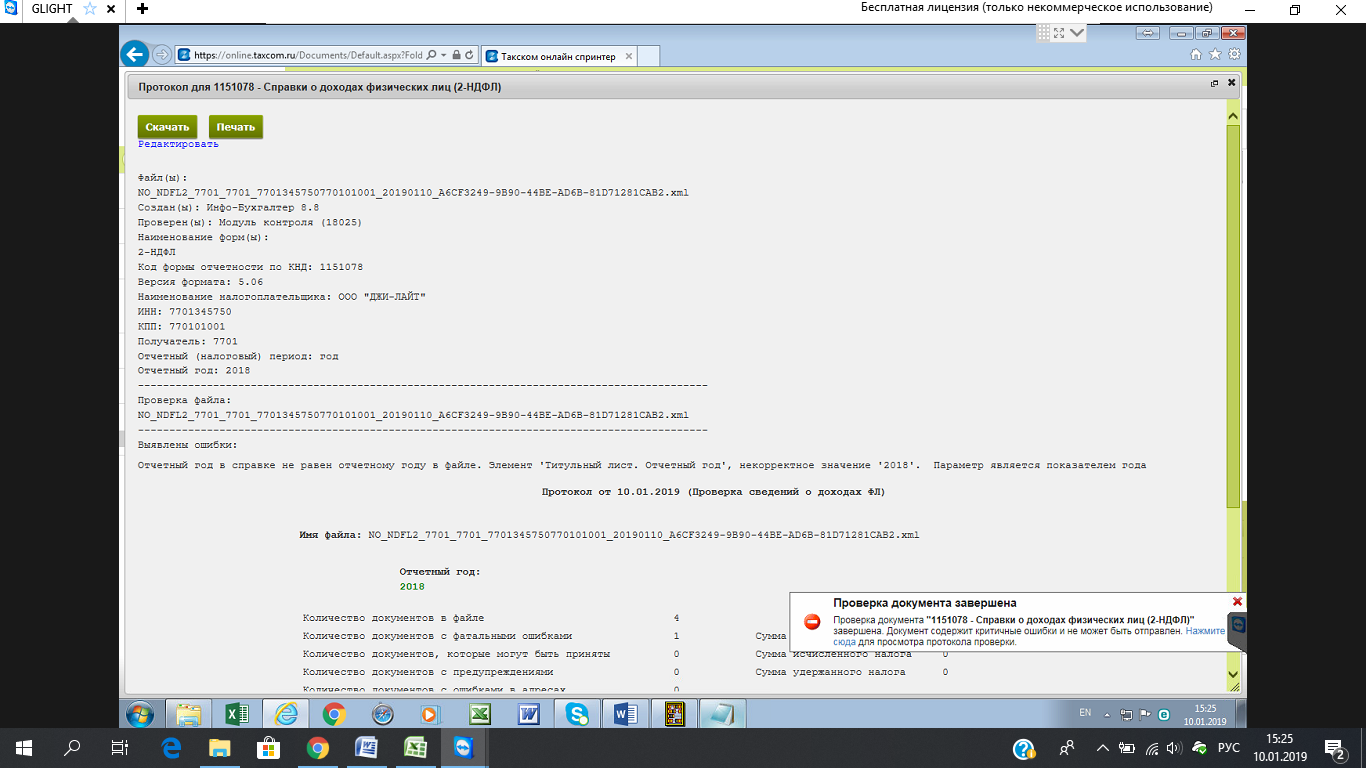1366x768 pixels.
Task: Click the scrollbar up arrow
Action: (1234, 116)
